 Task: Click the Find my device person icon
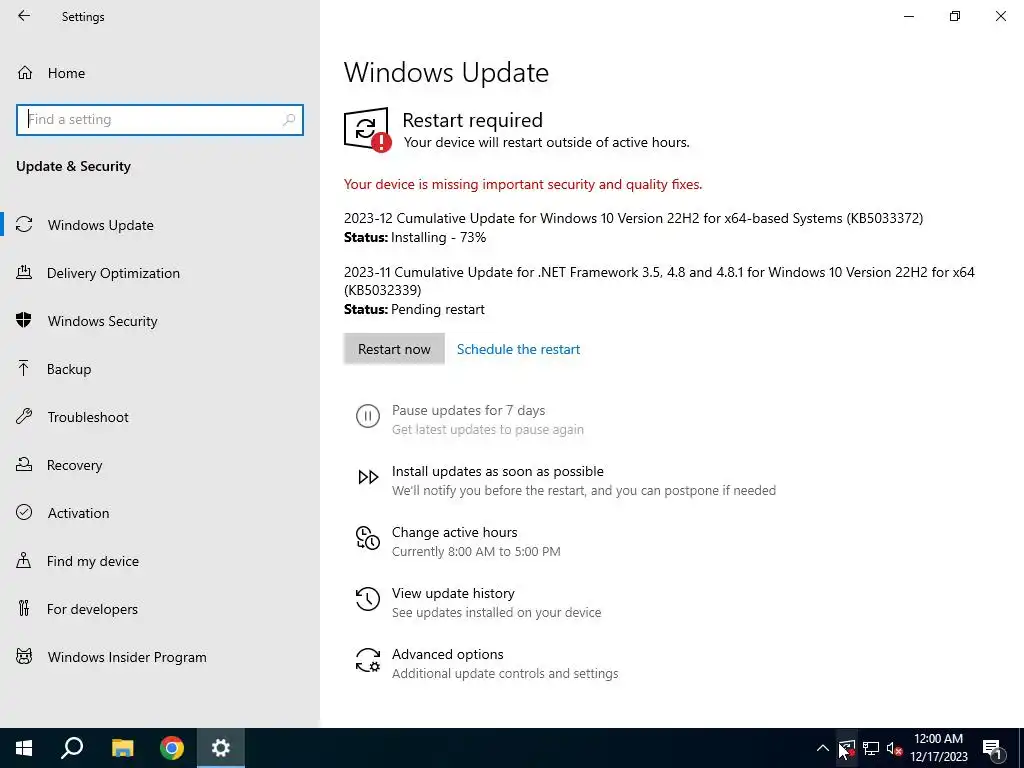tap(24, 560)
